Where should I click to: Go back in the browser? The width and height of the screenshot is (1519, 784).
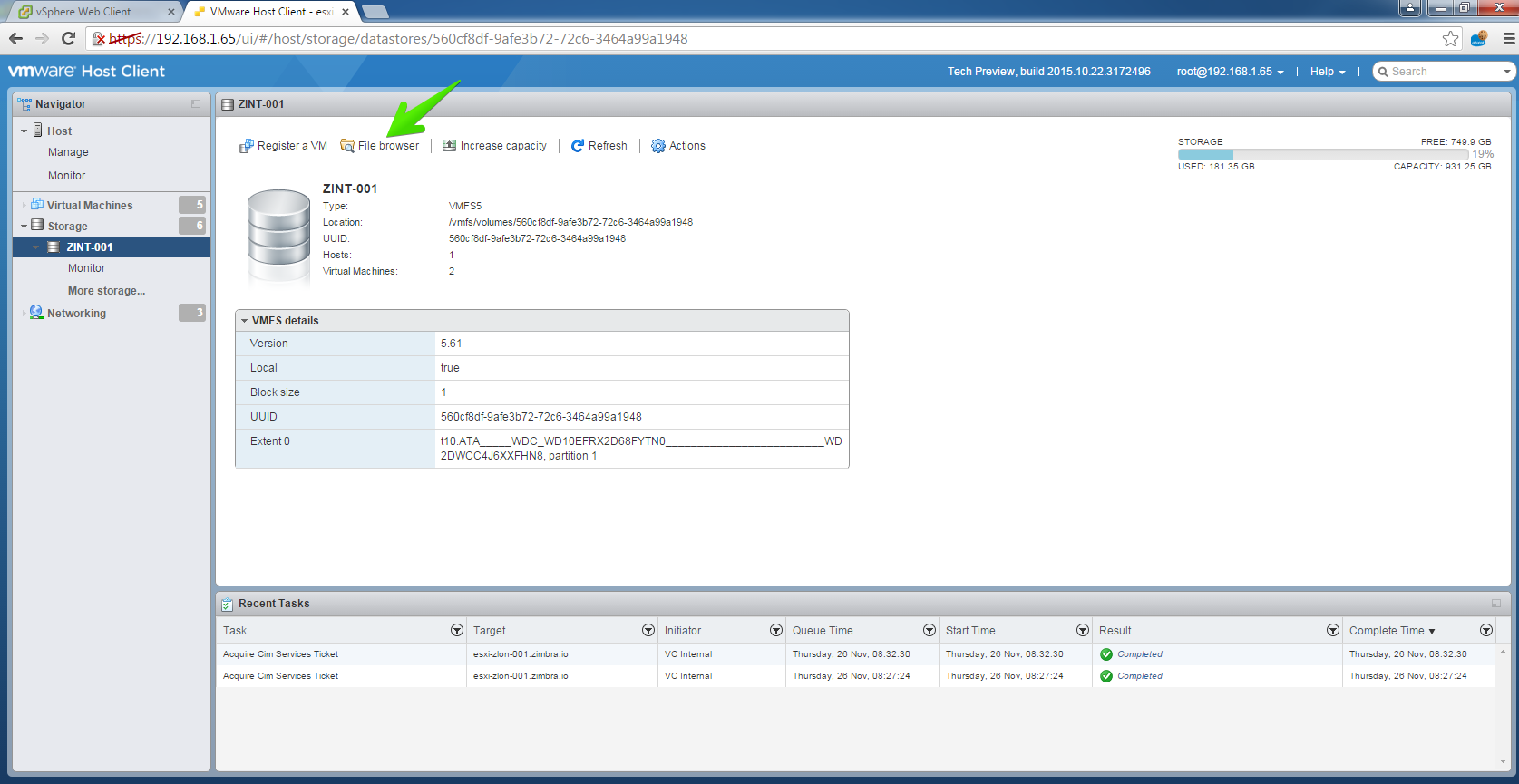pos(15,38)
